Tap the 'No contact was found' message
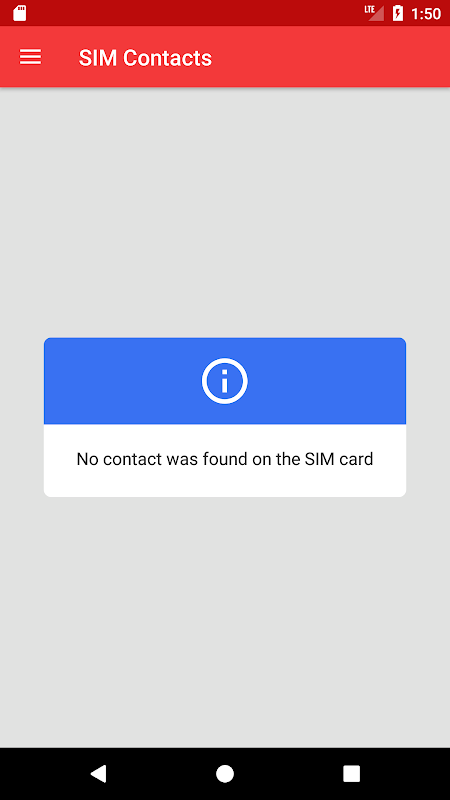This screenshot has height=800, width=450. 224,459
